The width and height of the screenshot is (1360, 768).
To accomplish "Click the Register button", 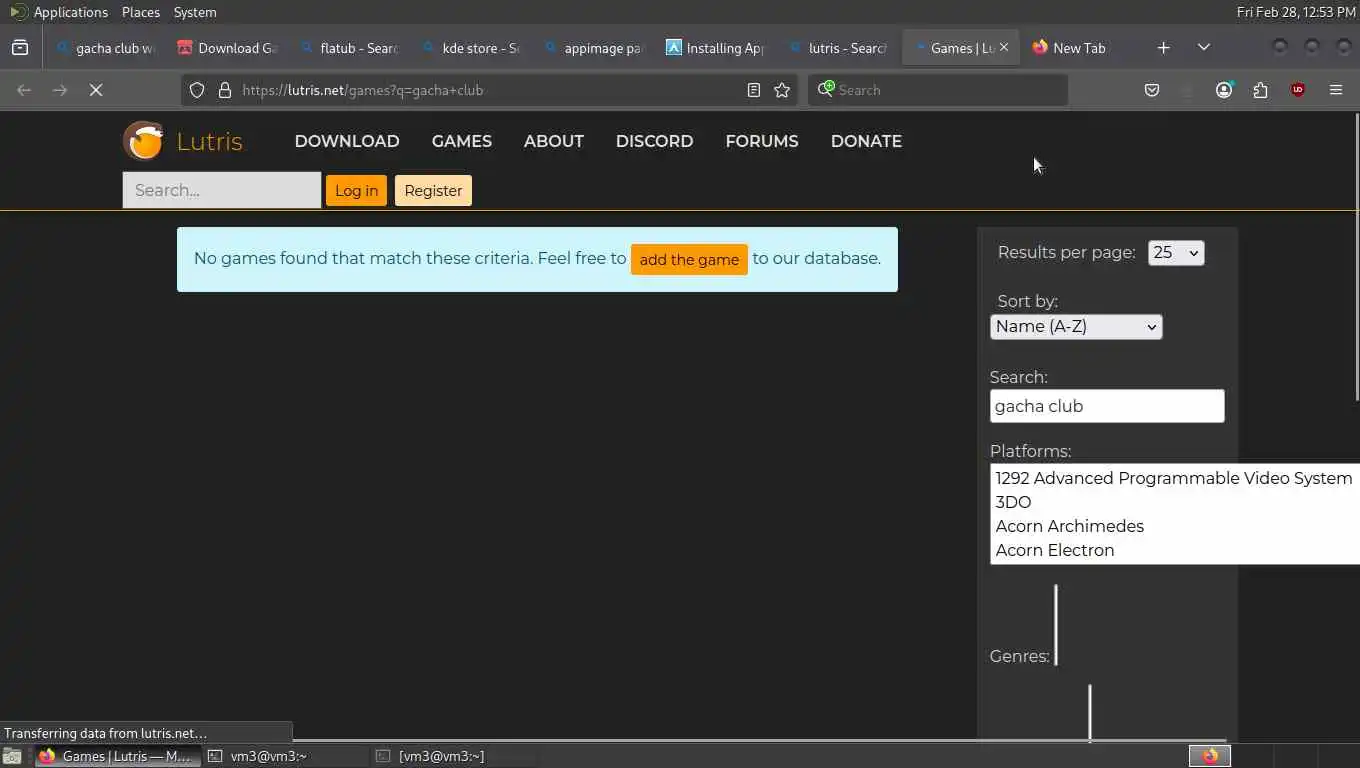I will pos(433,190).
